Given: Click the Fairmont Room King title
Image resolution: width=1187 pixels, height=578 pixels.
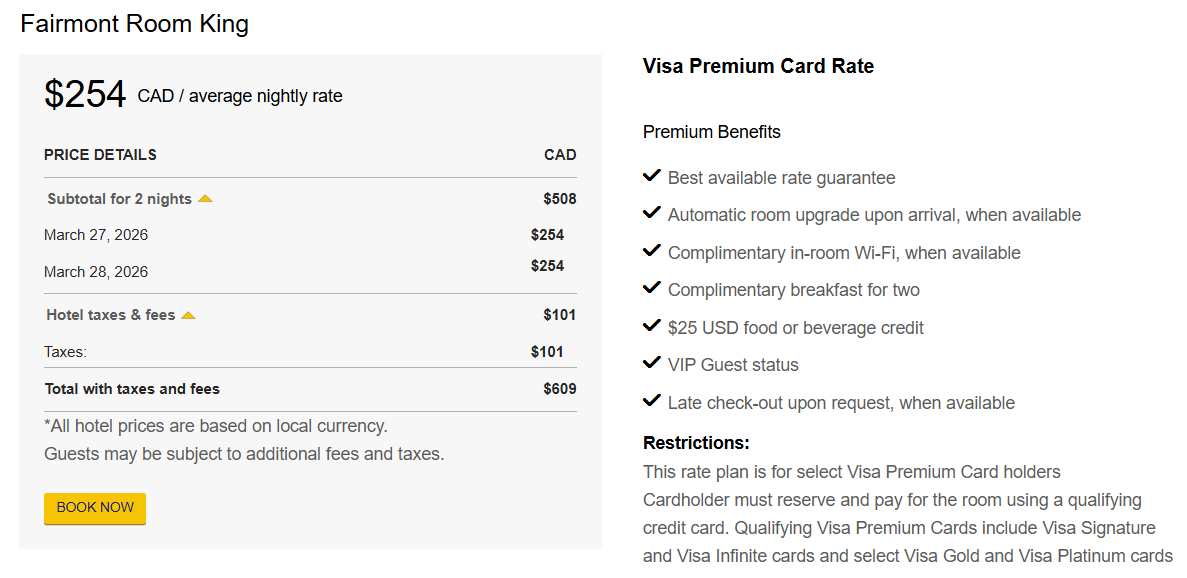Looking at the screenshot, I should click(x=134, y=23).
